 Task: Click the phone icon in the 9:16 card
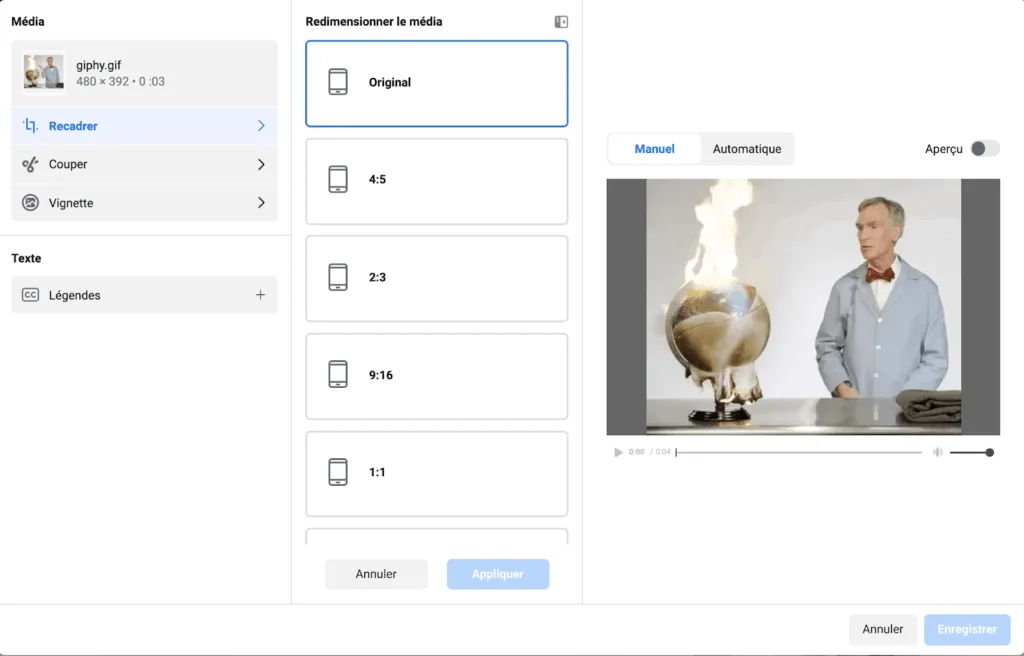[338, 374]
